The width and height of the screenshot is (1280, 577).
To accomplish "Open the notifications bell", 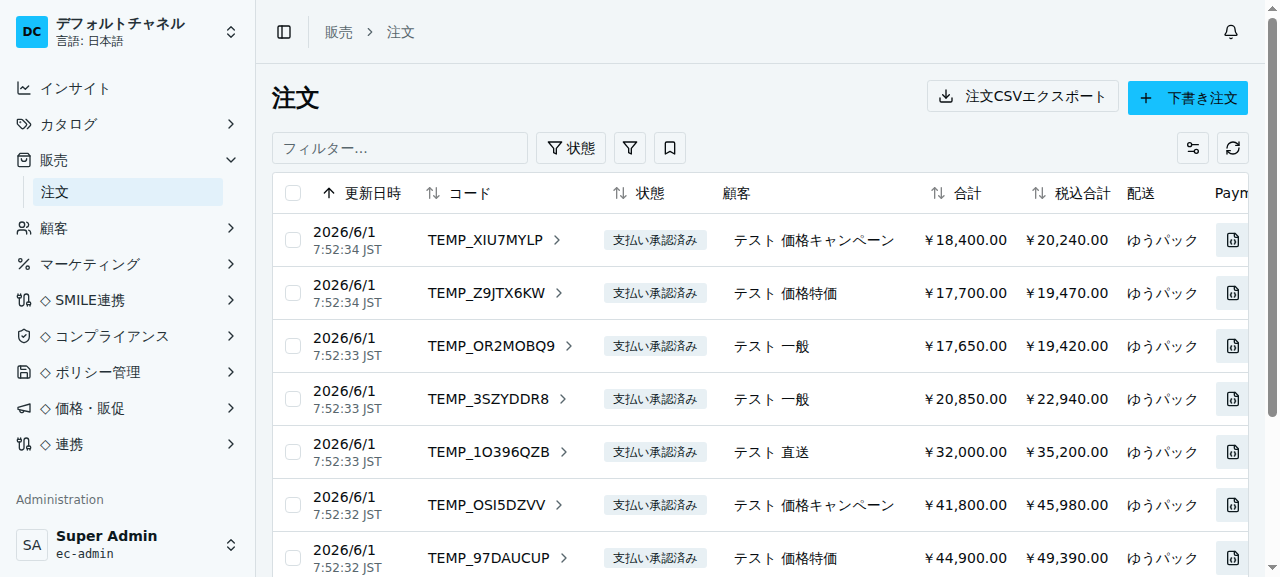I will pyautogui.click(x=1231, y=32).
